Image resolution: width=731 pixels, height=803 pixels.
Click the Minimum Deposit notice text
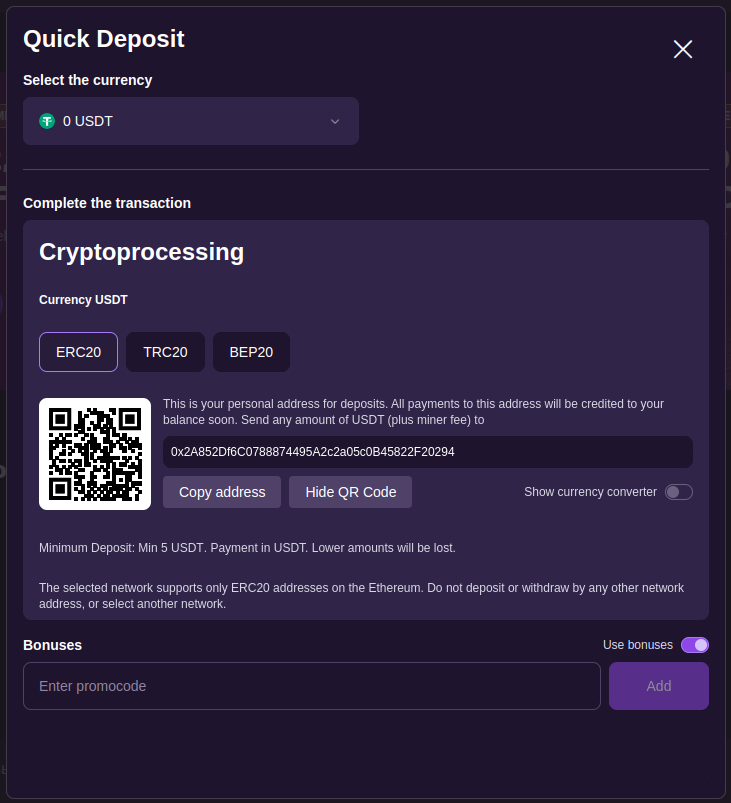247,548
